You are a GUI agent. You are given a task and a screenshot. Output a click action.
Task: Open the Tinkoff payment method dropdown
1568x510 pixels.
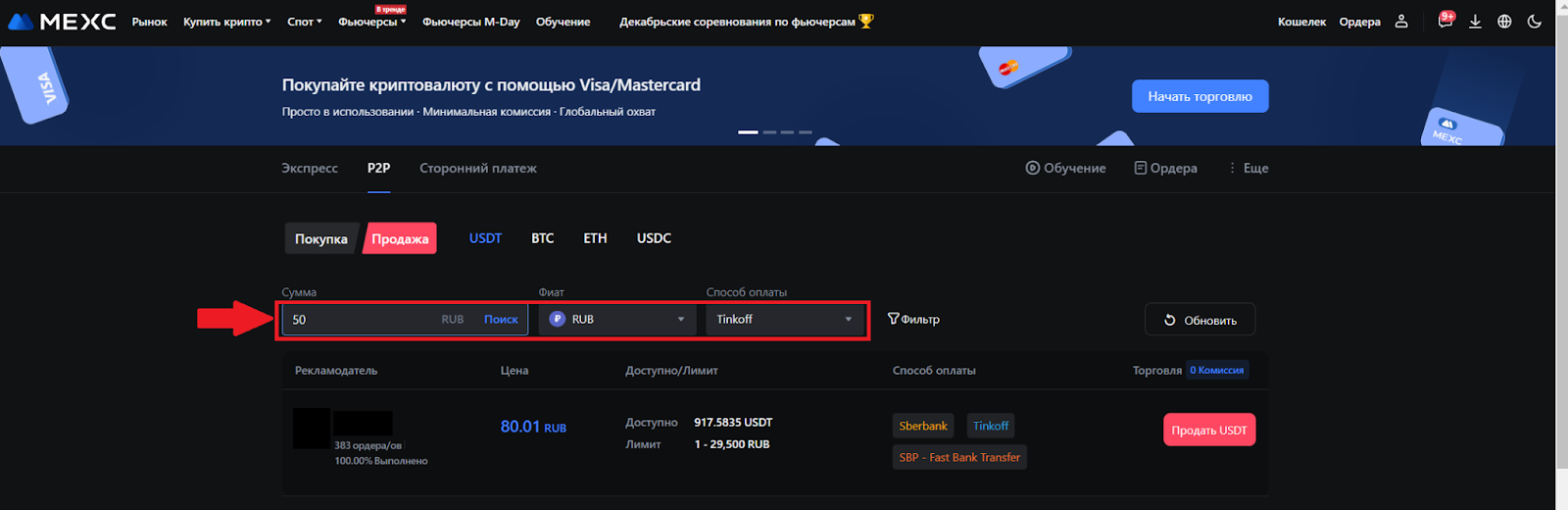784,319
